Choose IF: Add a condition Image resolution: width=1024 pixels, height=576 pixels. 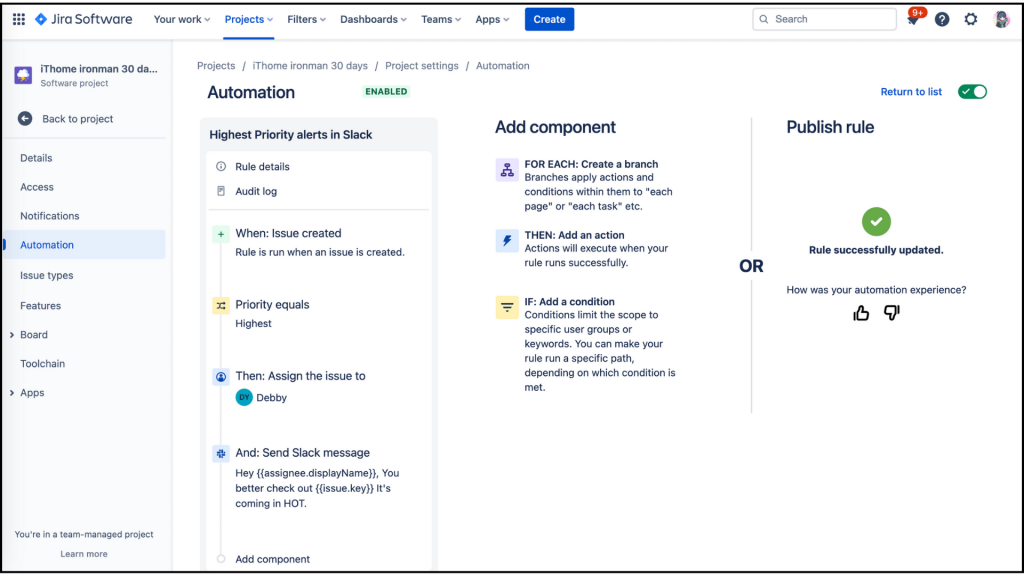569,302
